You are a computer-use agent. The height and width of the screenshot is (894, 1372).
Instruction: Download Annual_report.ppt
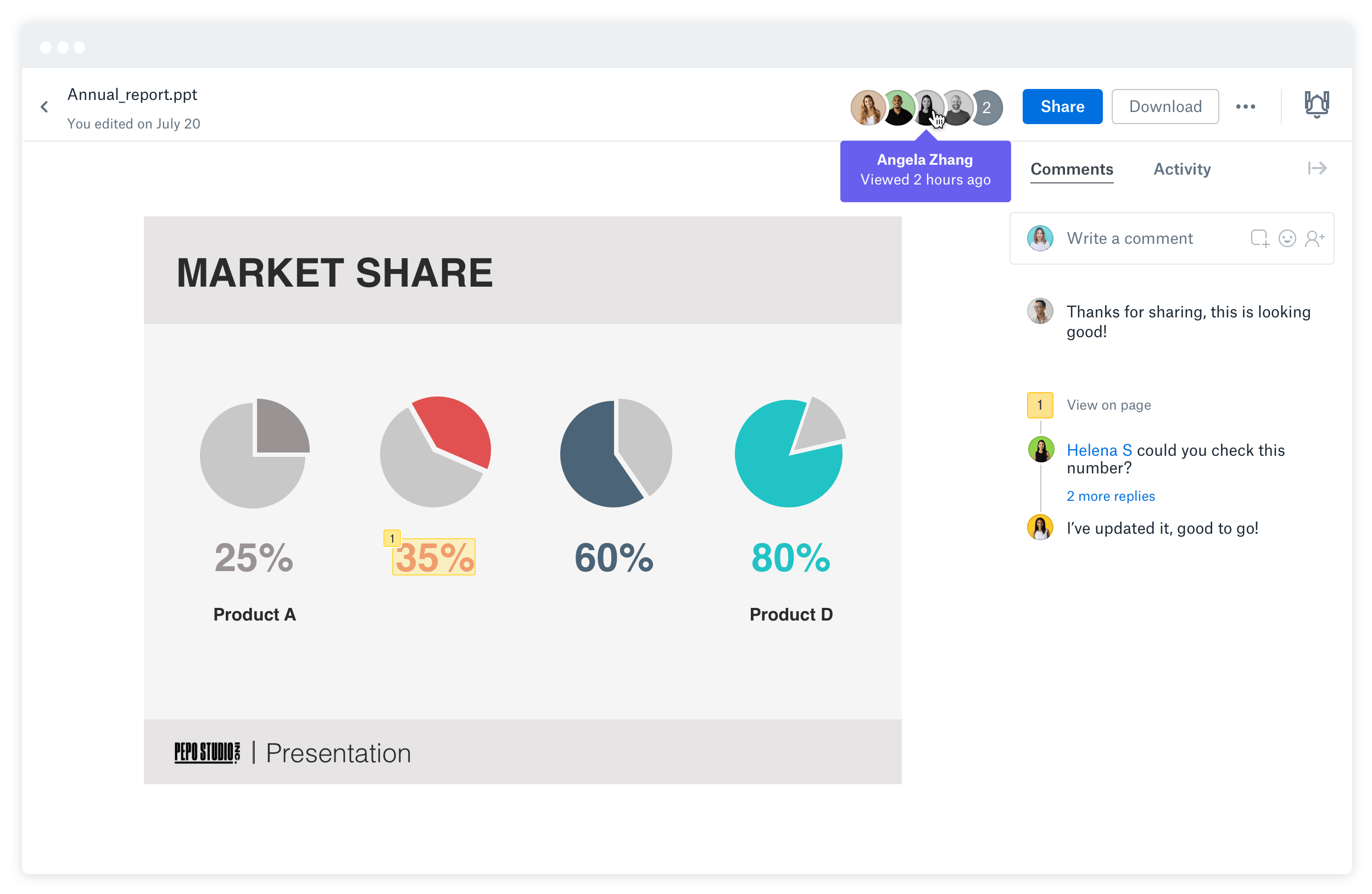click(1165, 106)
